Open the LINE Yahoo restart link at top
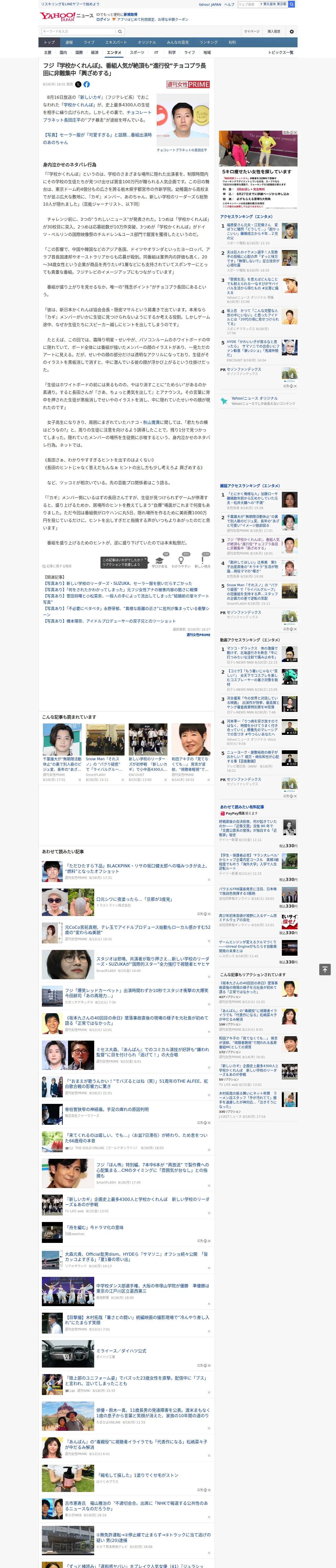Screen dimensions: 336x1568 [70, 4]
